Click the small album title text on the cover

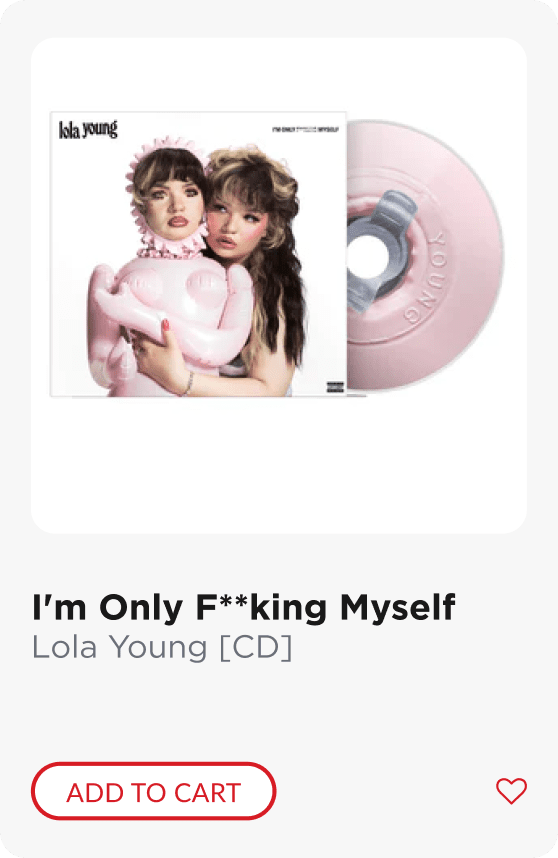[x=306, y=130]
